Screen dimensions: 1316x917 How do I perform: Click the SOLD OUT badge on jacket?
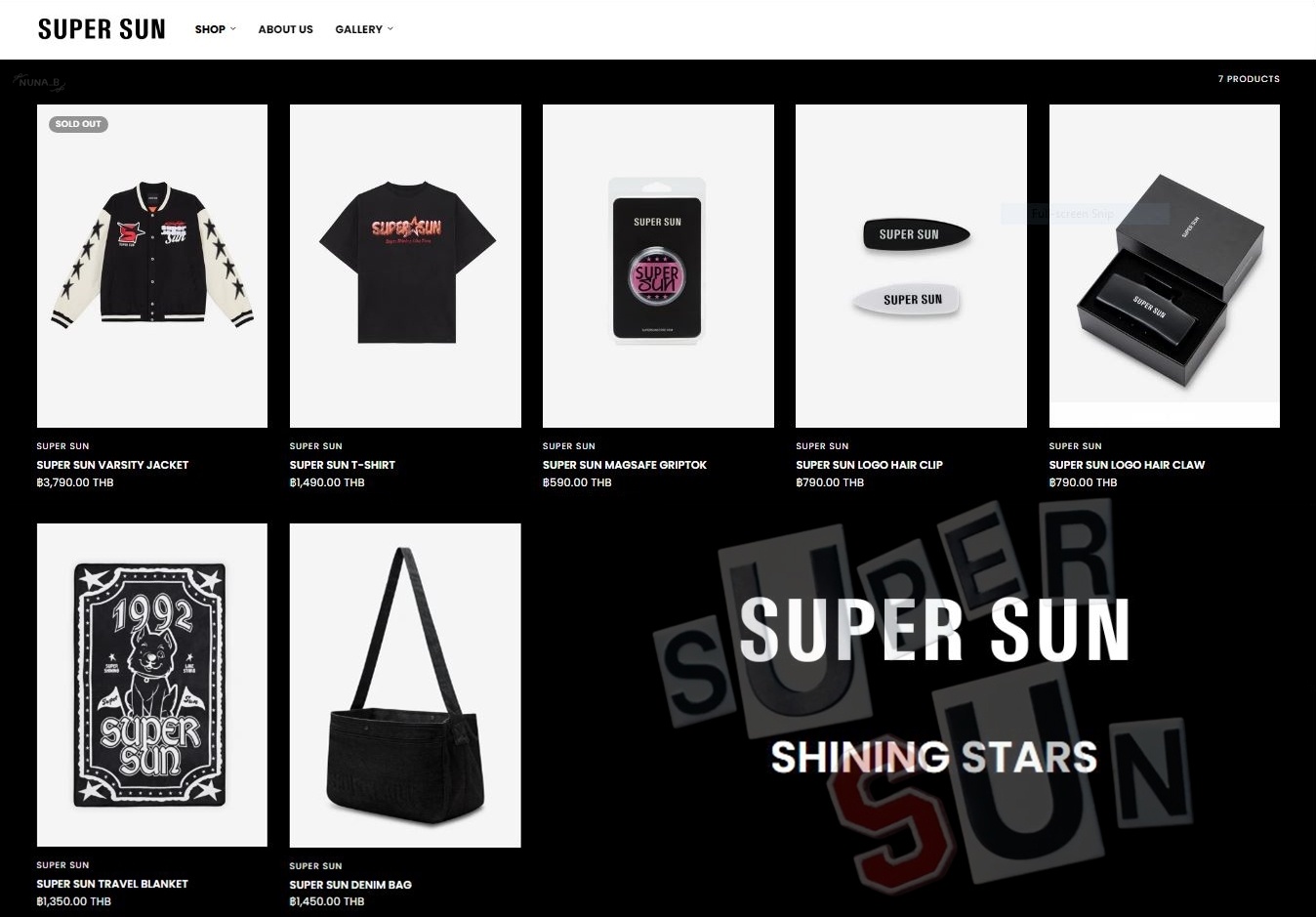coord(78,124)
